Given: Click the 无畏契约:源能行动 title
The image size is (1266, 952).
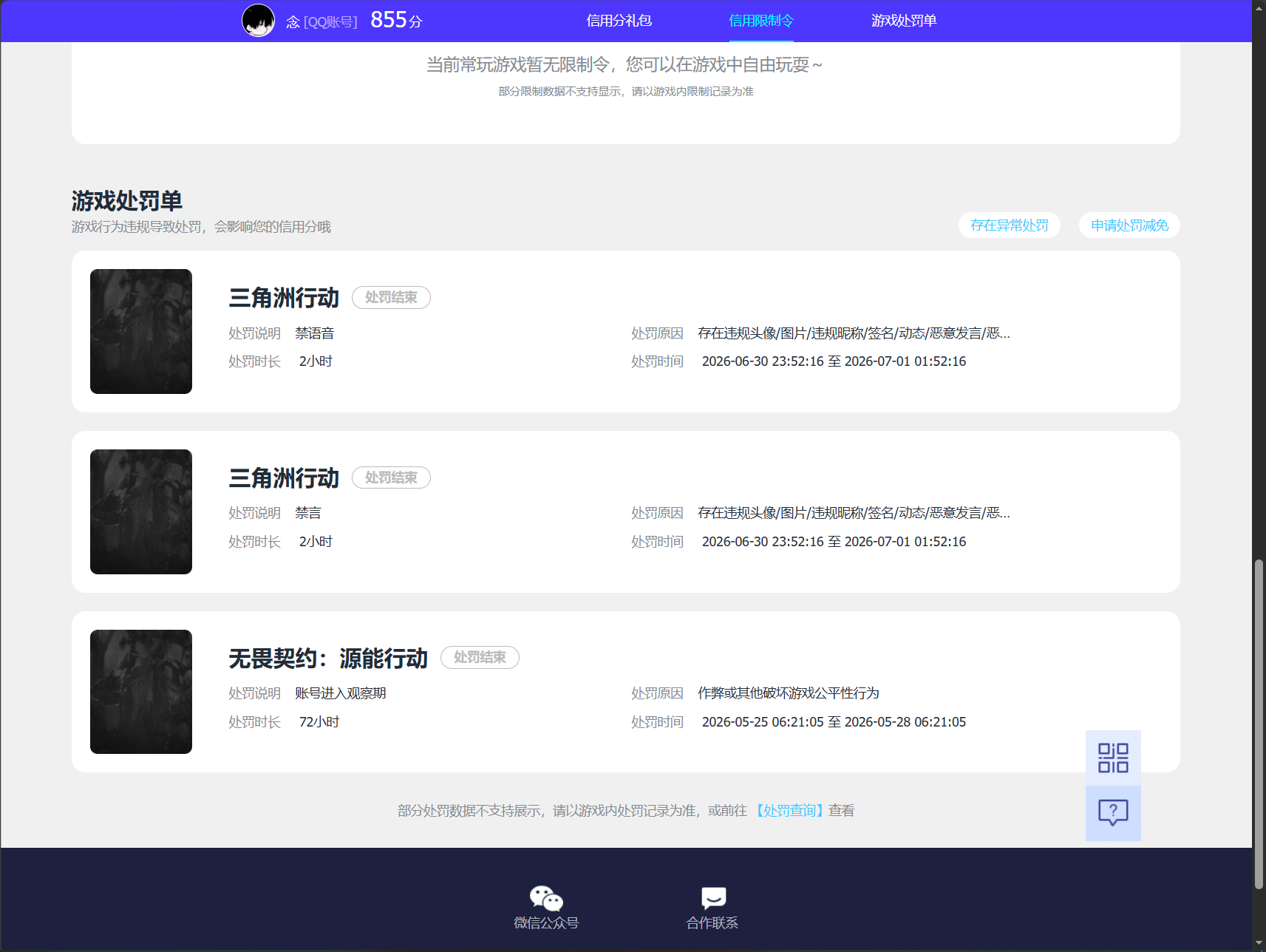Looking at the screenshot, I should pyautogui.click(x=328, y=659).
